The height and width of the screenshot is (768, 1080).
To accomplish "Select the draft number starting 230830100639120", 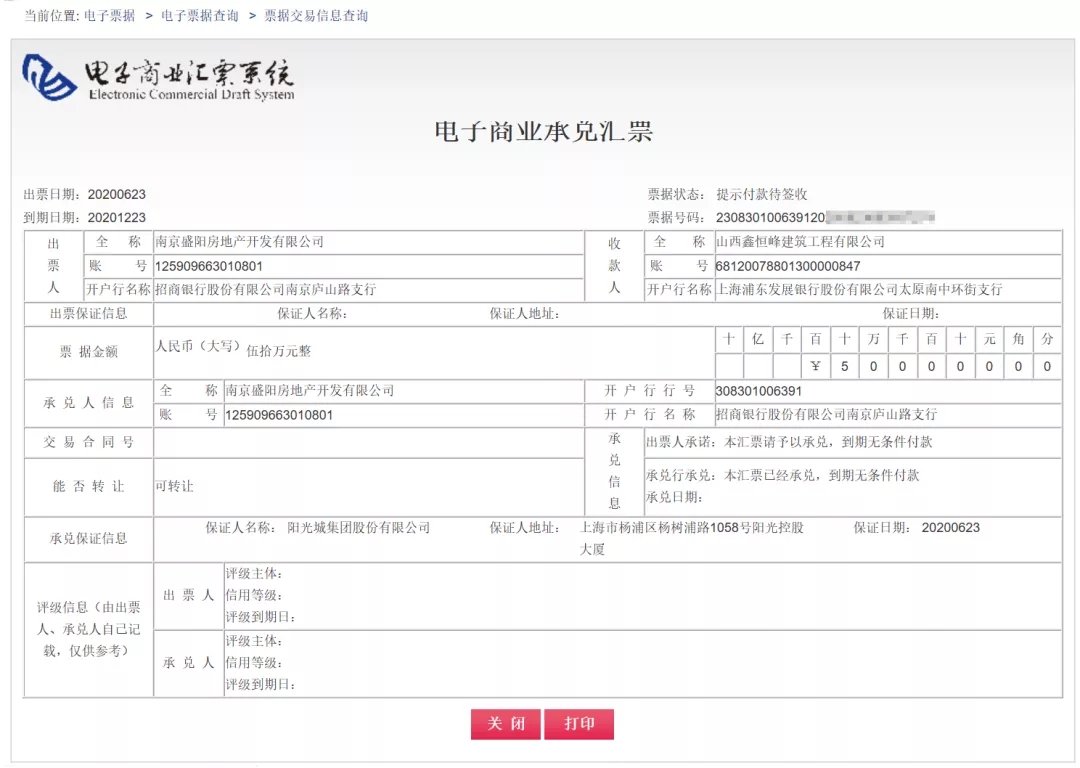I will click(824, 218).
